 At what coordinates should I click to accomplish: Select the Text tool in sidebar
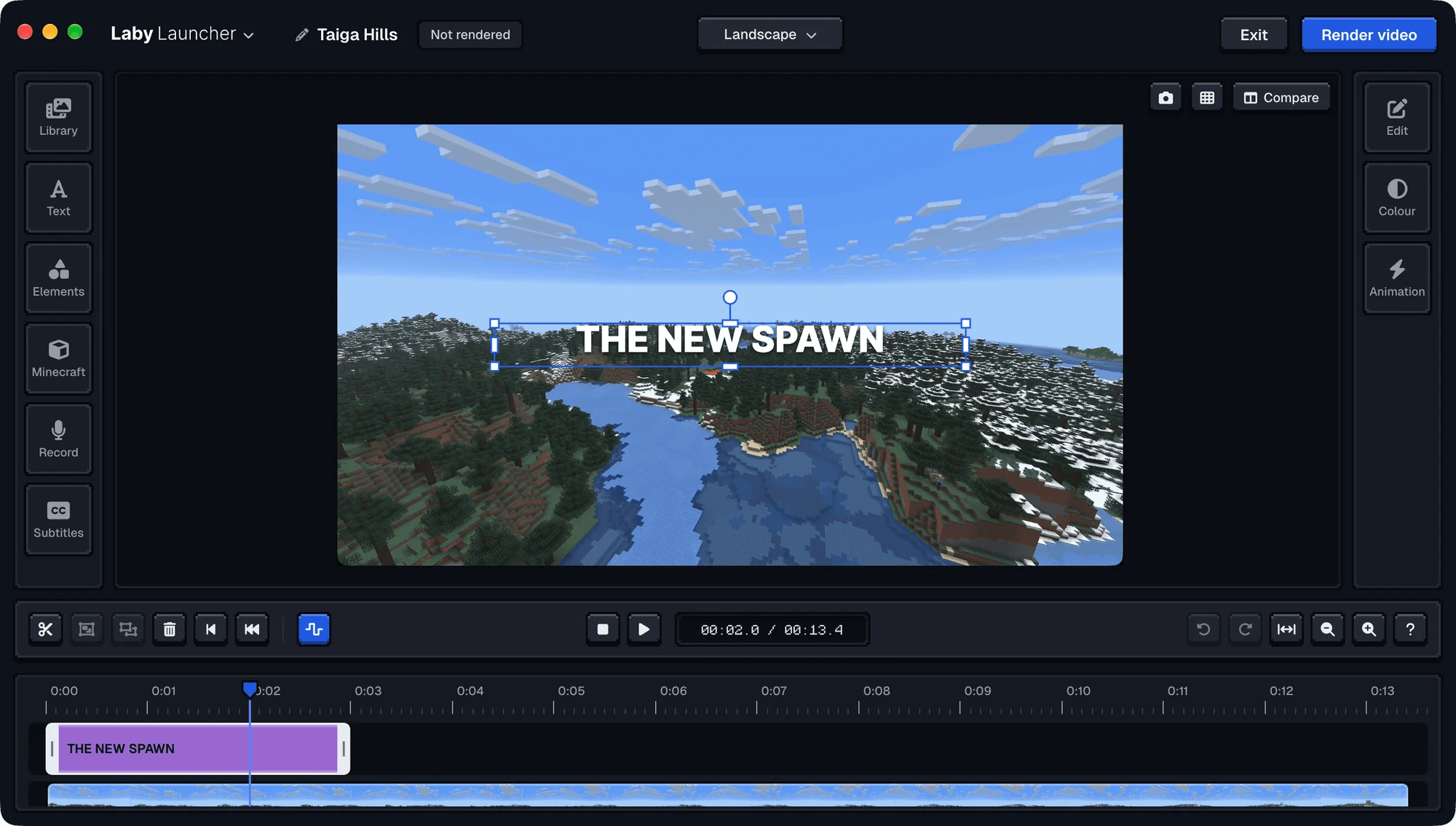click(x=58, y=197)
